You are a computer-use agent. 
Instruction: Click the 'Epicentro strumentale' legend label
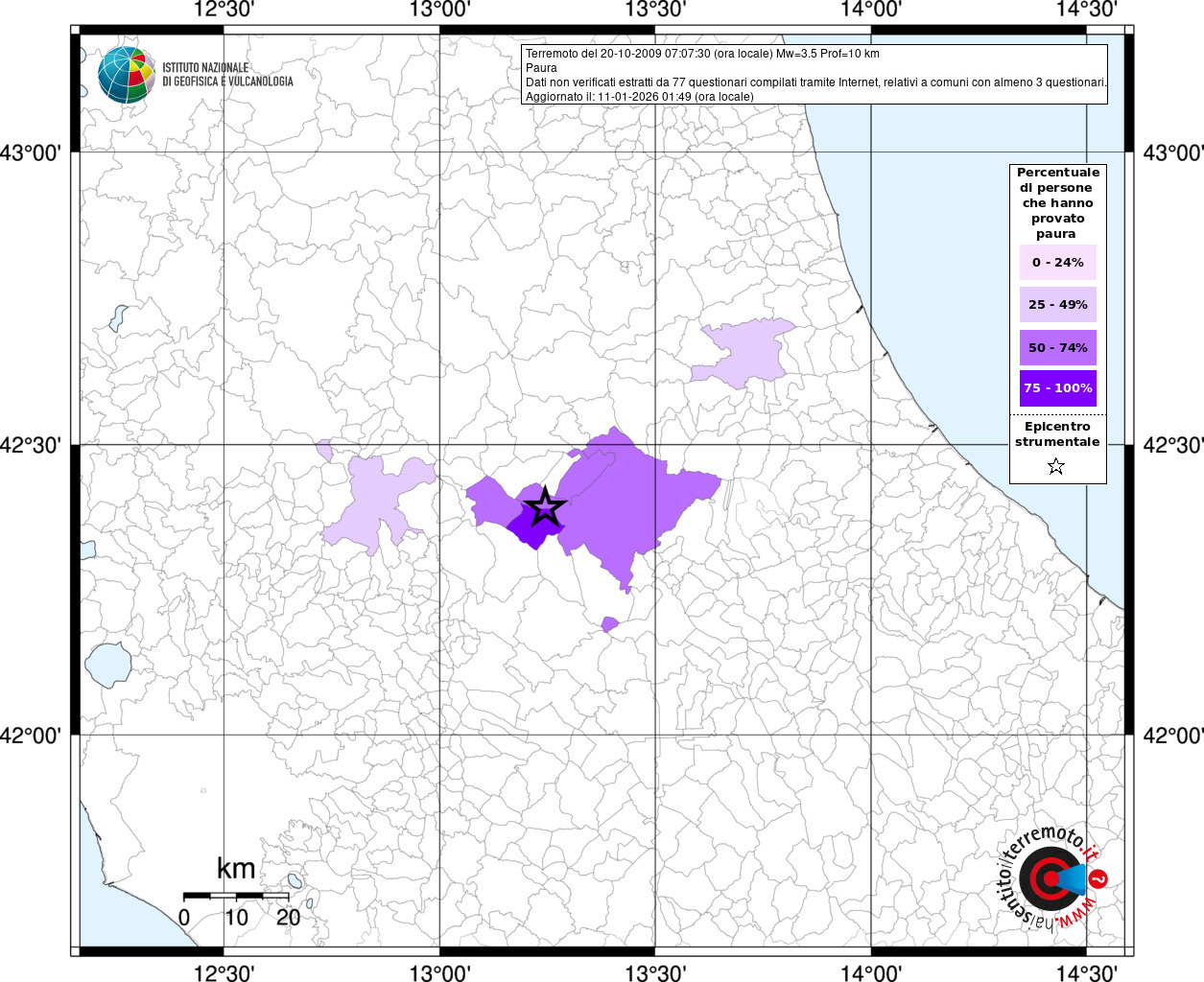tap(1057, 434)
